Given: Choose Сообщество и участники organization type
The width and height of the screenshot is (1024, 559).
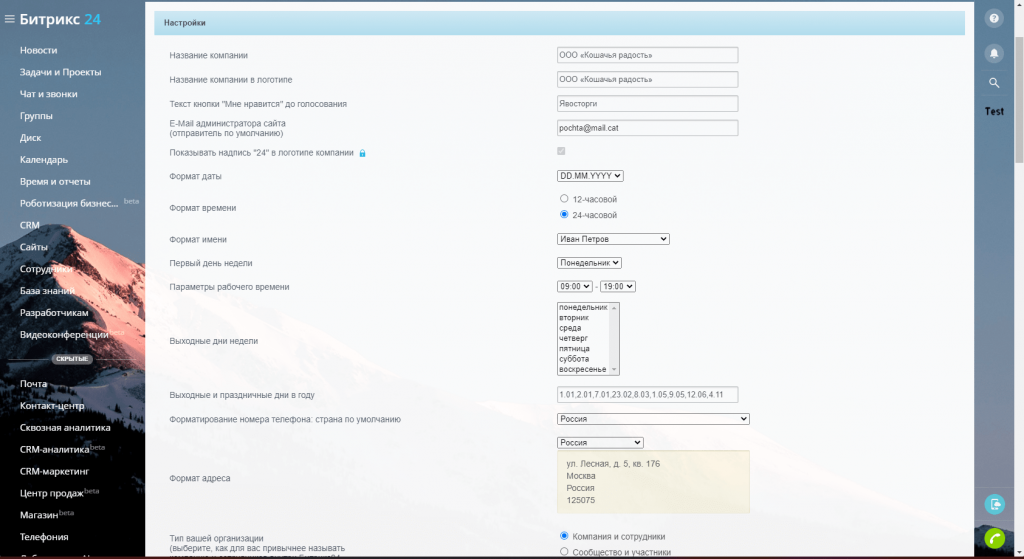Looking at the screenshot, I should click(x=564, y=552).
